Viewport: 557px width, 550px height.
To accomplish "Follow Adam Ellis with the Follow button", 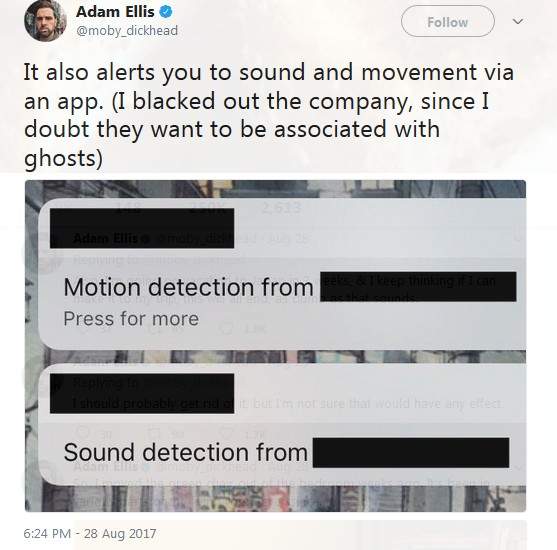I will coord(448,21).
